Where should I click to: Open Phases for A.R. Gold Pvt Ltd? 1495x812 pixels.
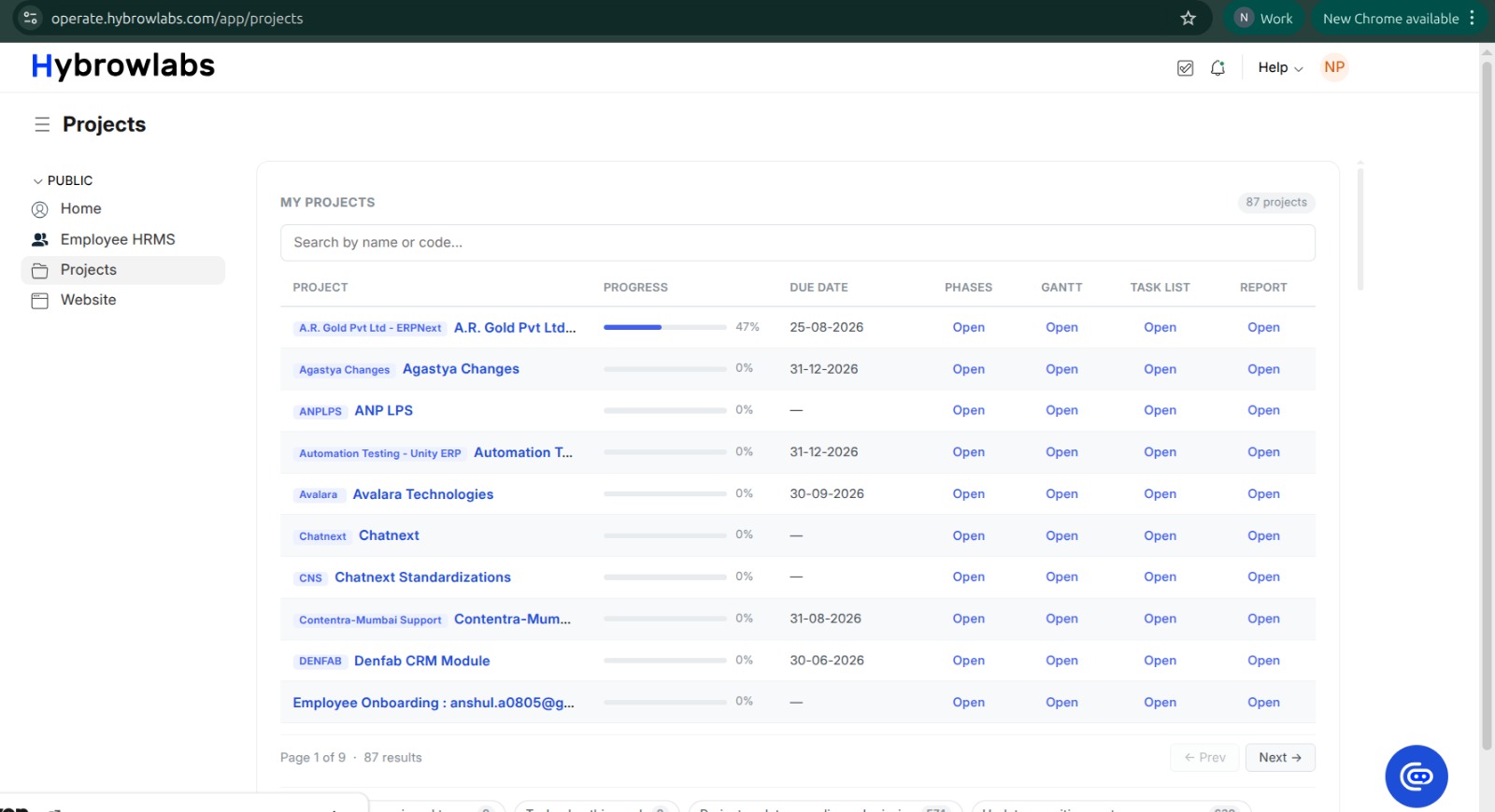pyautogui.click(x=968, y=327)
